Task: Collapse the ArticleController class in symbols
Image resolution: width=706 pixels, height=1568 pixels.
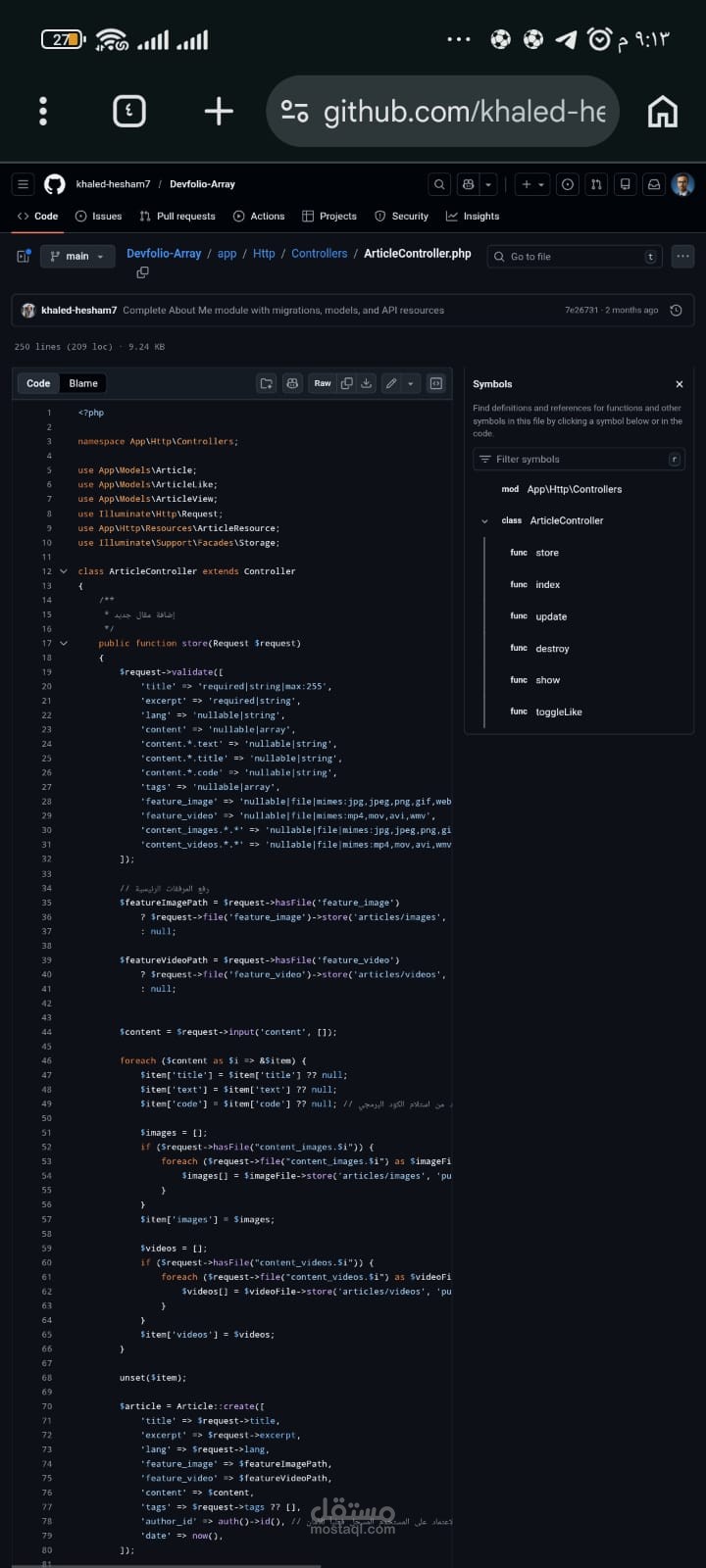Action: [484, 521]
